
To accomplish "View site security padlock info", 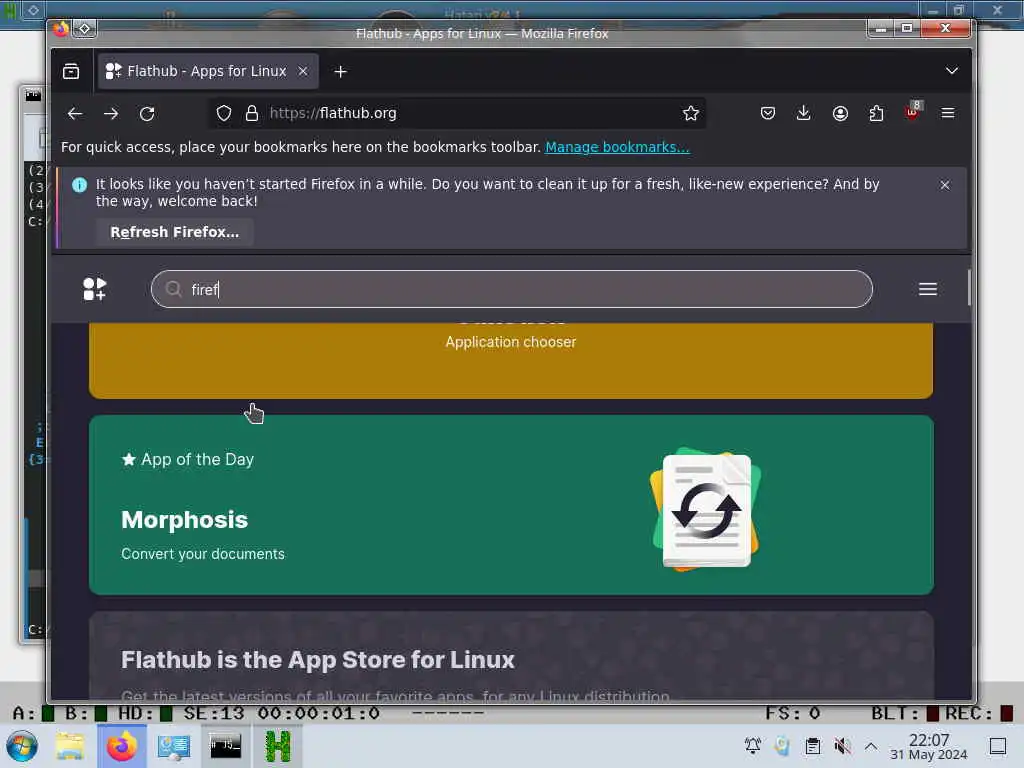I will click(x=251, y=114).
